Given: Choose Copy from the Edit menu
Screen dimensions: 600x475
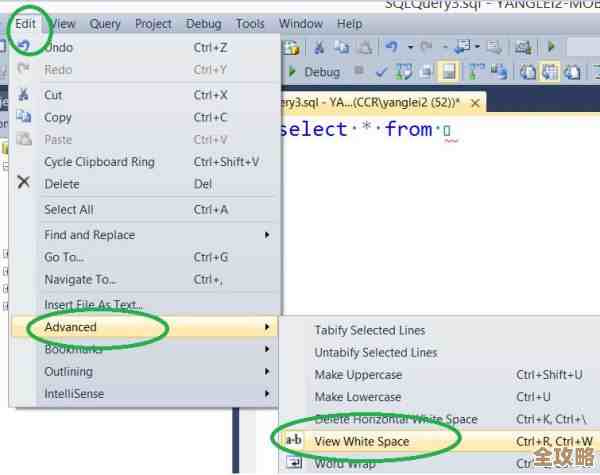Looking at the screenshot, I should coord(145,117).
